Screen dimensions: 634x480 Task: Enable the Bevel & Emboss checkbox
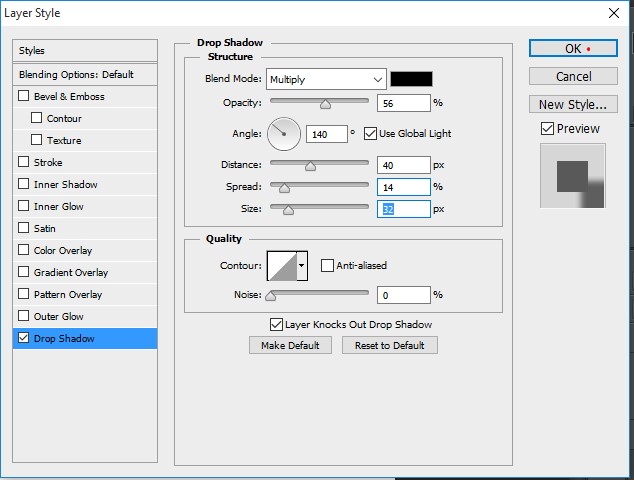(x=23, y=96)
